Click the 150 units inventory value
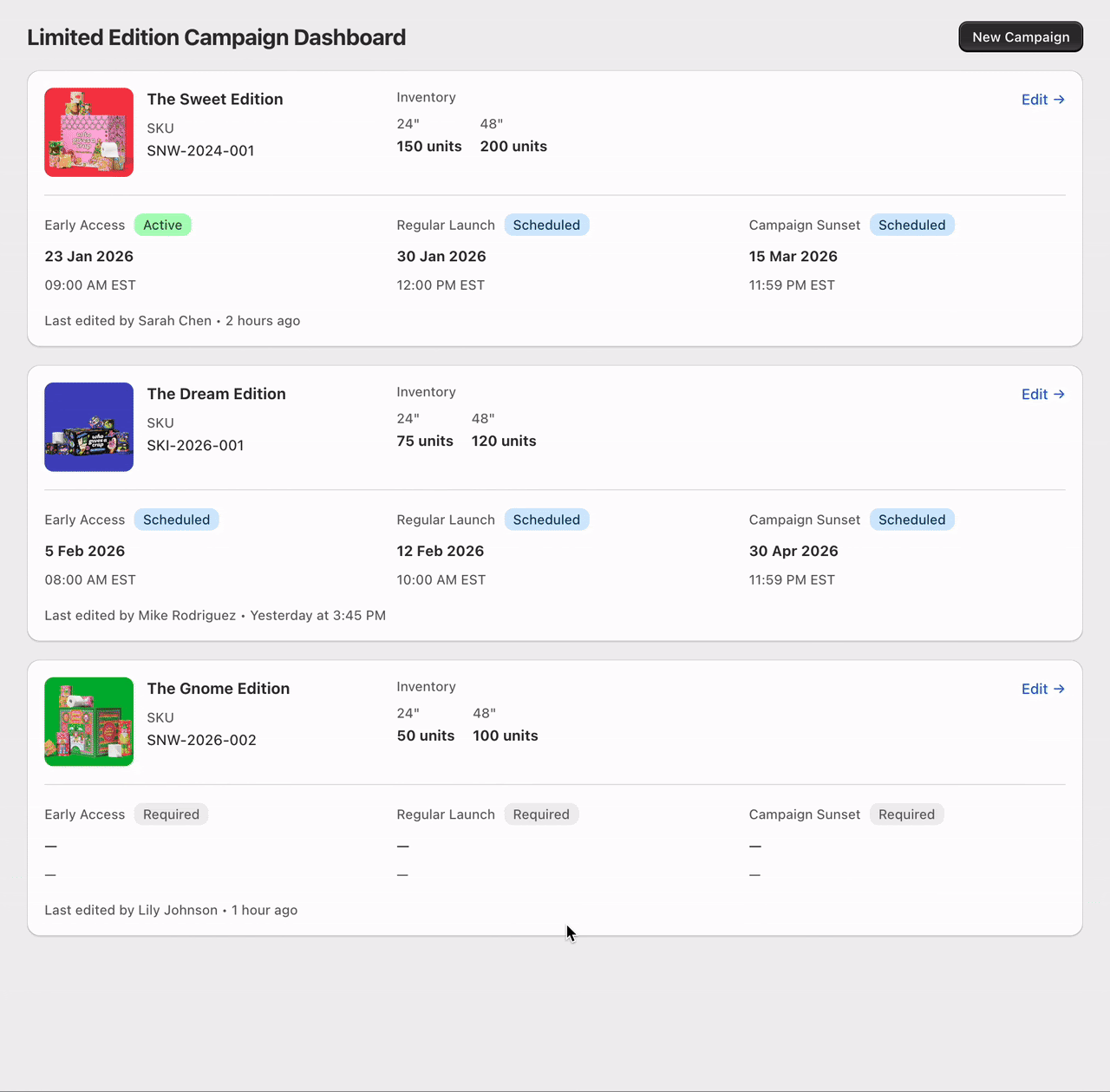Image resolution: width=1110 pixels, height=1092 pixels. pyautogui.click(x=428, y=146)
